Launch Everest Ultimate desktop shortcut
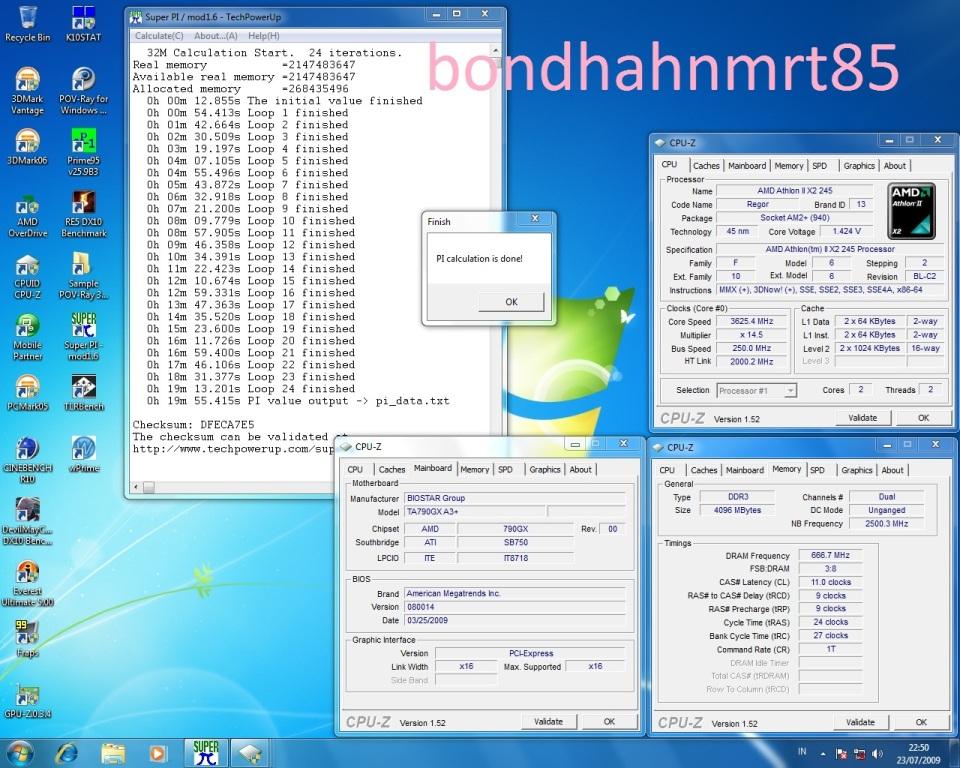 point(28,584)
